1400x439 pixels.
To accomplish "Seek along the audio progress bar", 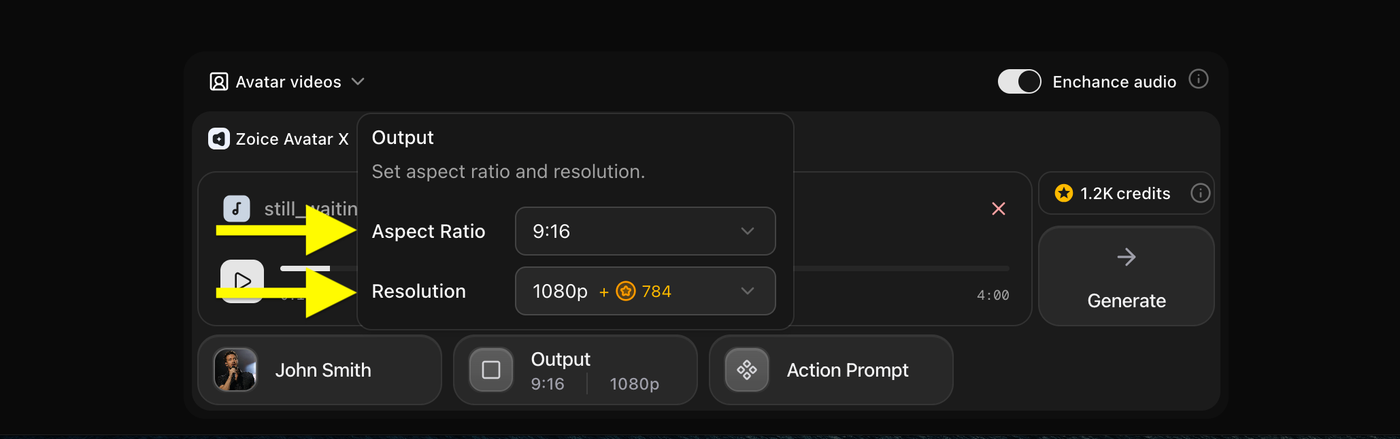I will [x=900, y=268].
